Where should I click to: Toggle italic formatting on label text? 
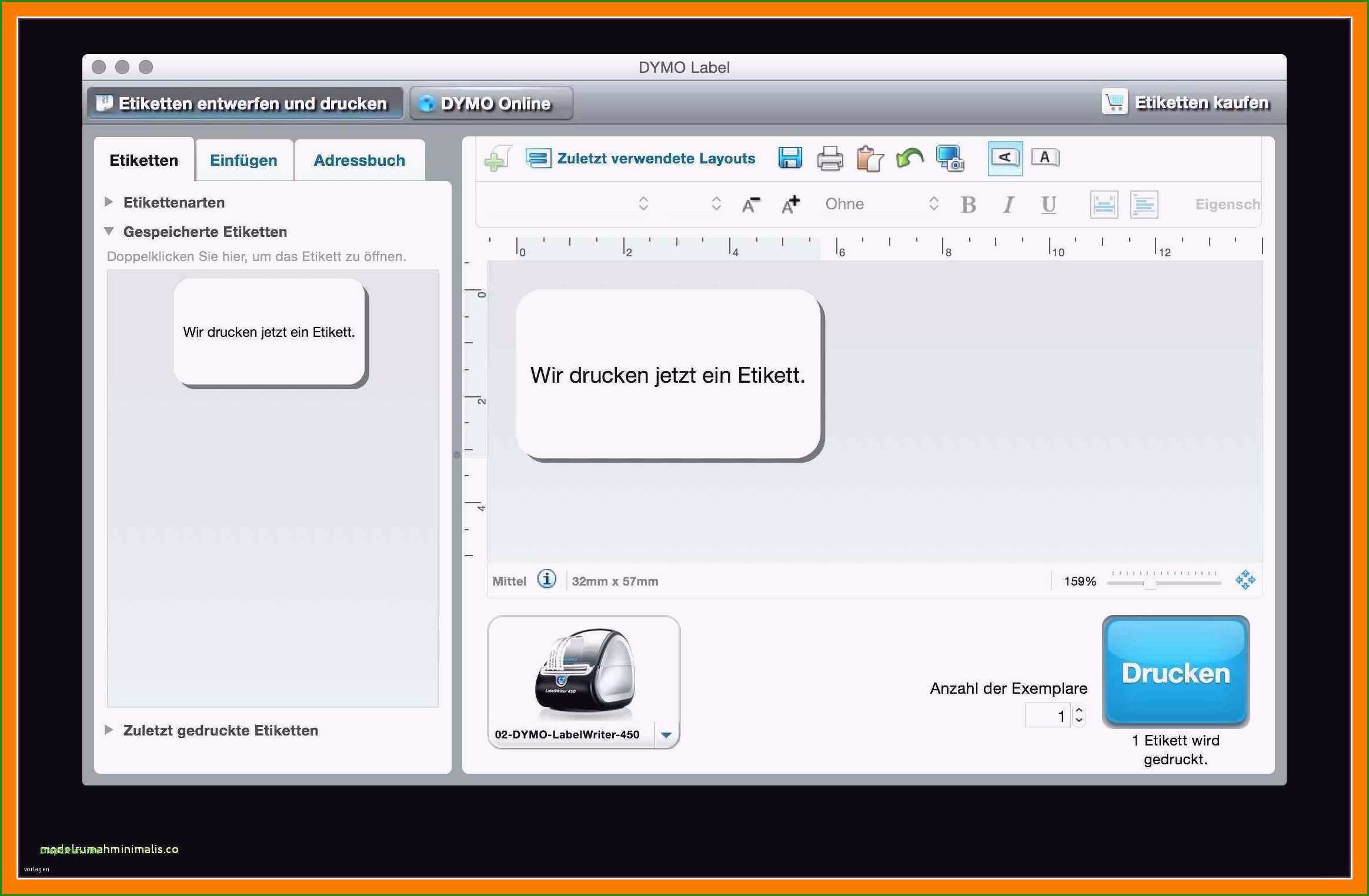tap(1006, 206)
